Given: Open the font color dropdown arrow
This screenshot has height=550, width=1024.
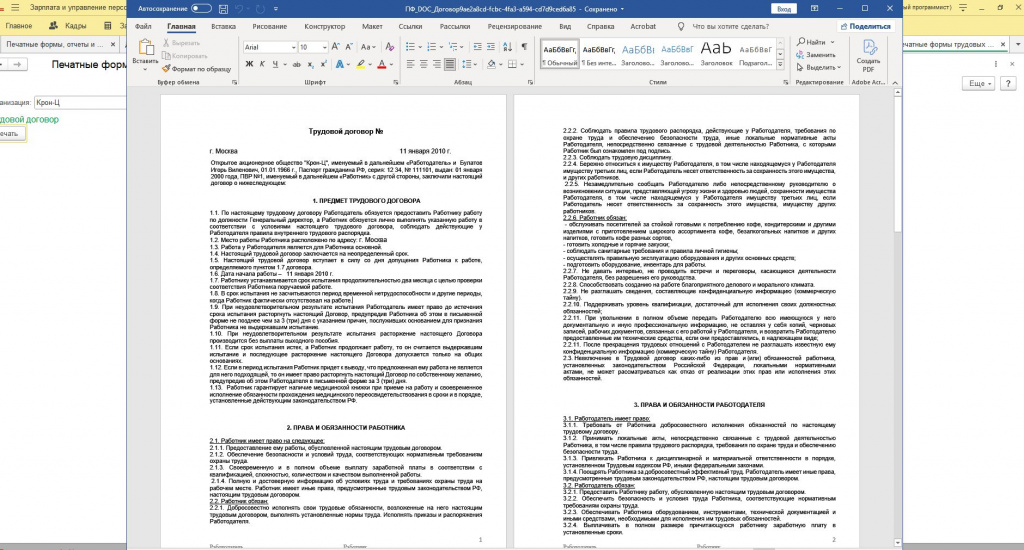Looking at the screenshot, I should tap(391, 65).
